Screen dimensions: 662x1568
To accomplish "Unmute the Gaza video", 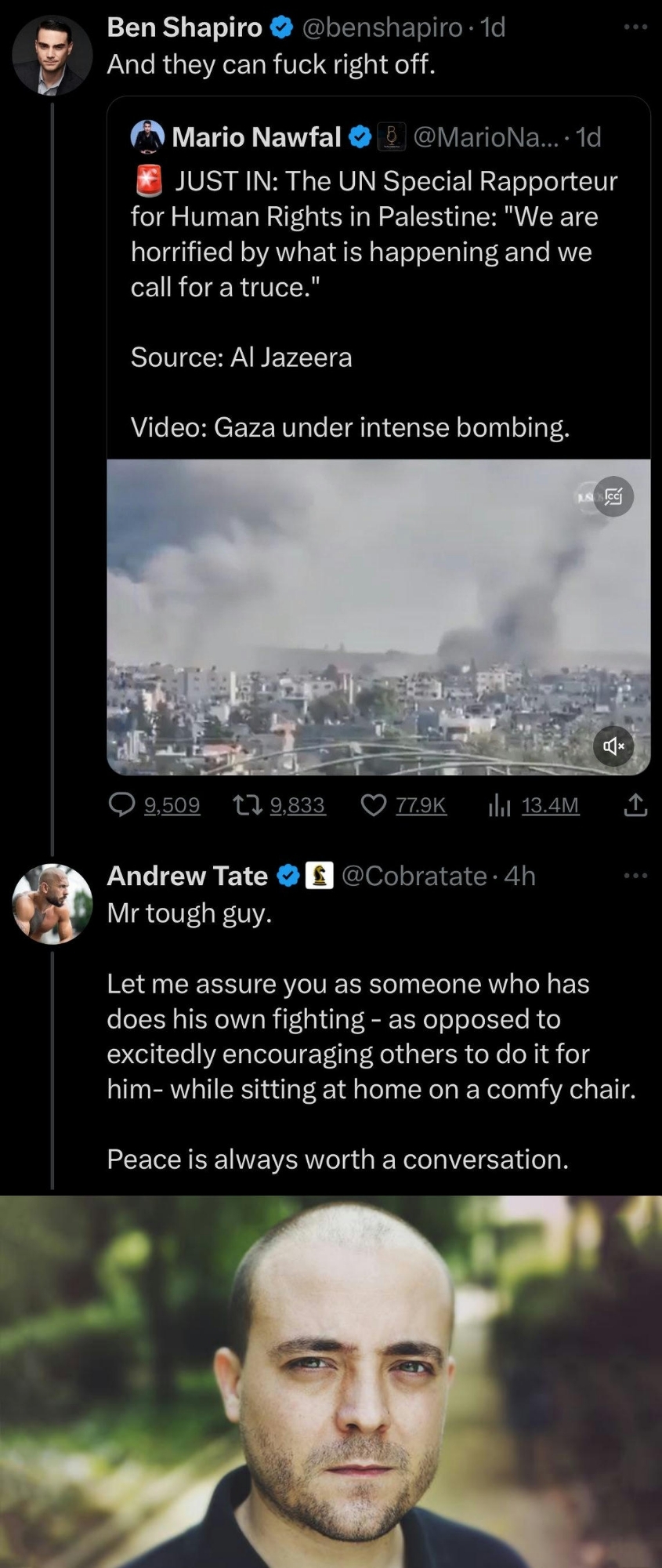I will pyautogui.click(x=613, y=746).
